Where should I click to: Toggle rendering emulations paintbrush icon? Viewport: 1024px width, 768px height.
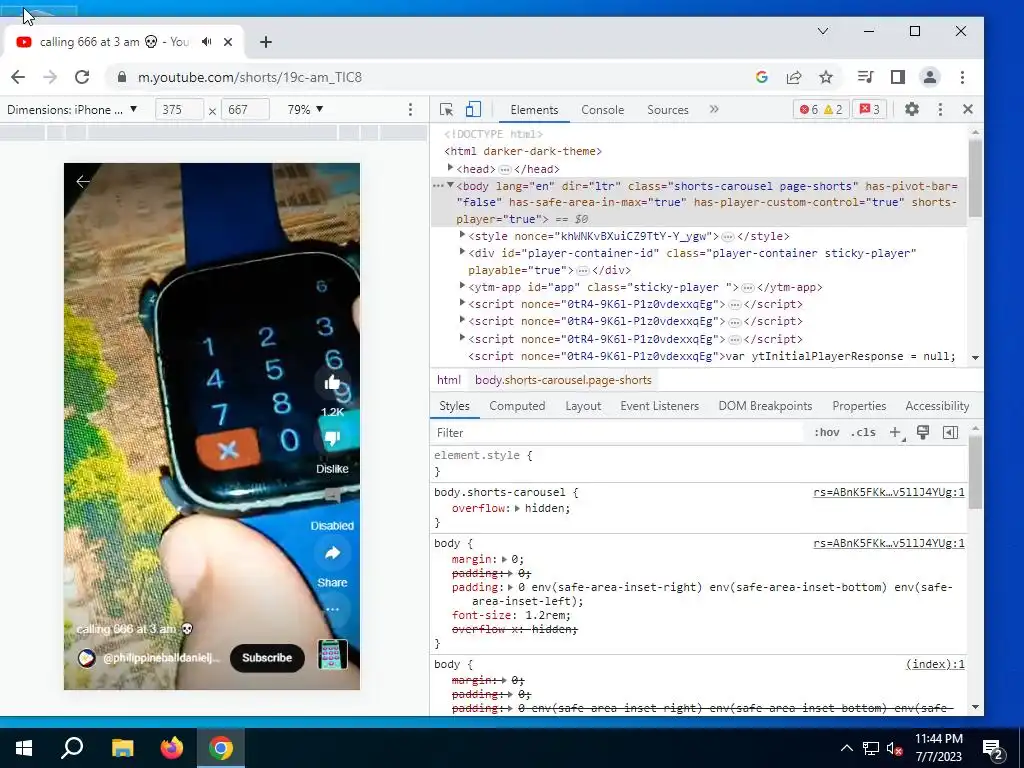(x=923, y=432)
